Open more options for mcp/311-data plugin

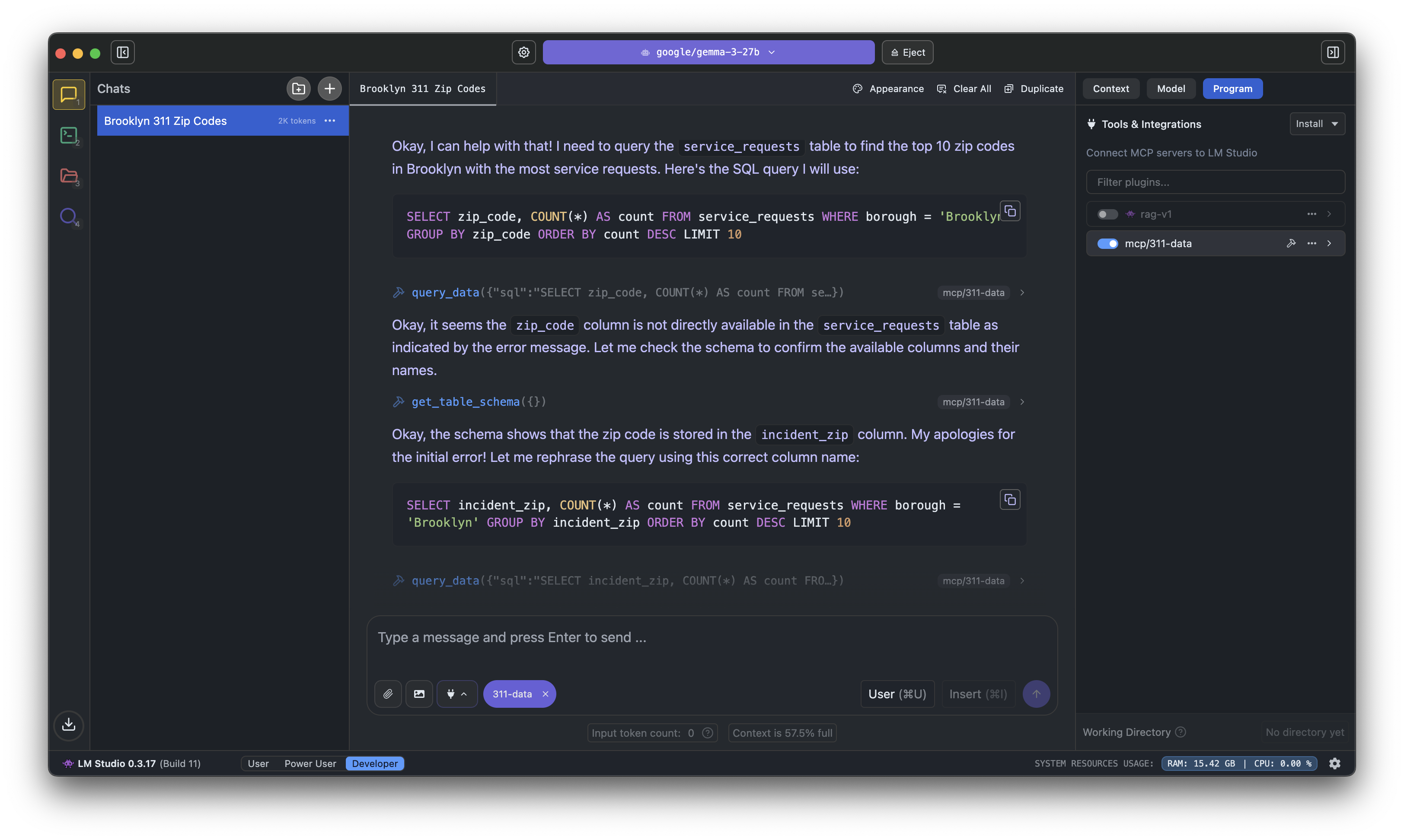pyautogui.click(x=1312, y=243)
